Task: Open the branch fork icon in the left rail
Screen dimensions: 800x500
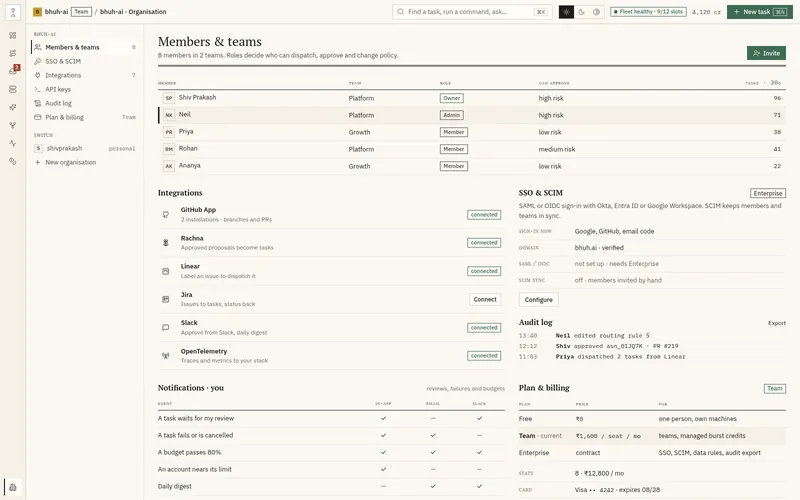Action: 13,125
